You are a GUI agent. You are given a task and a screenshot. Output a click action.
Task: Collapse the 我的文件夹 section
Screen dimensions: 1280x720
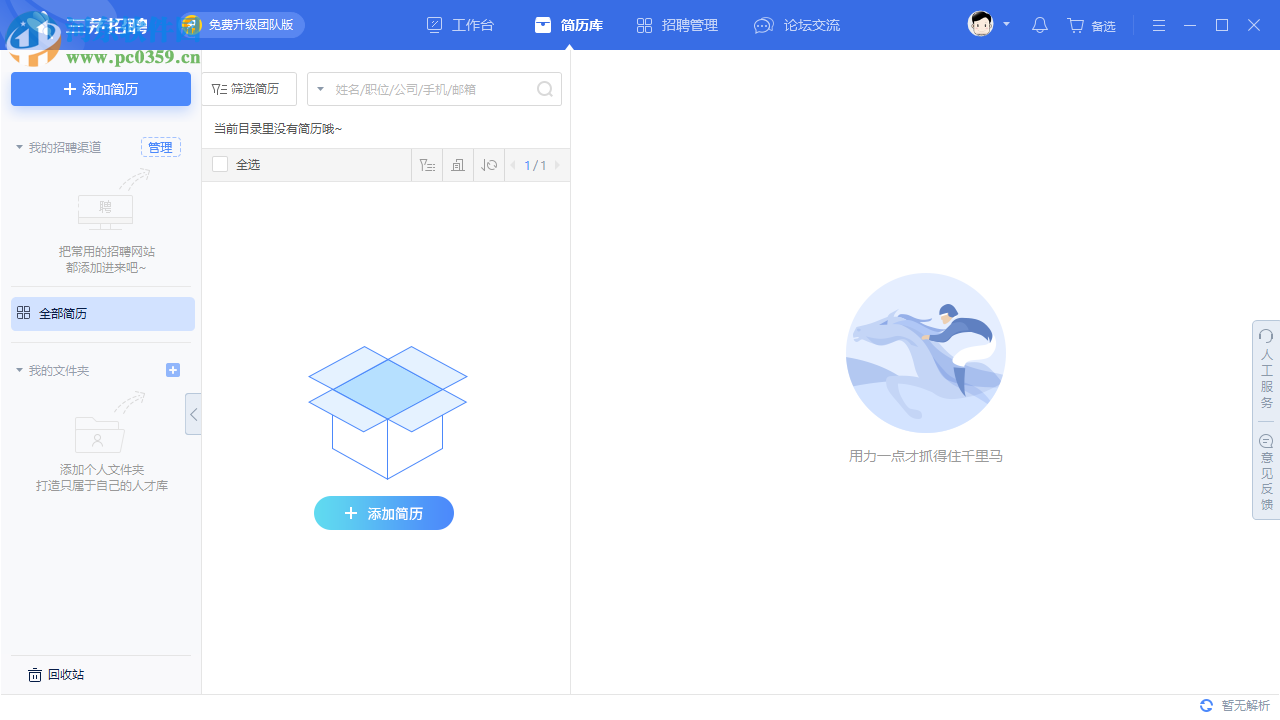coord(18,370)
